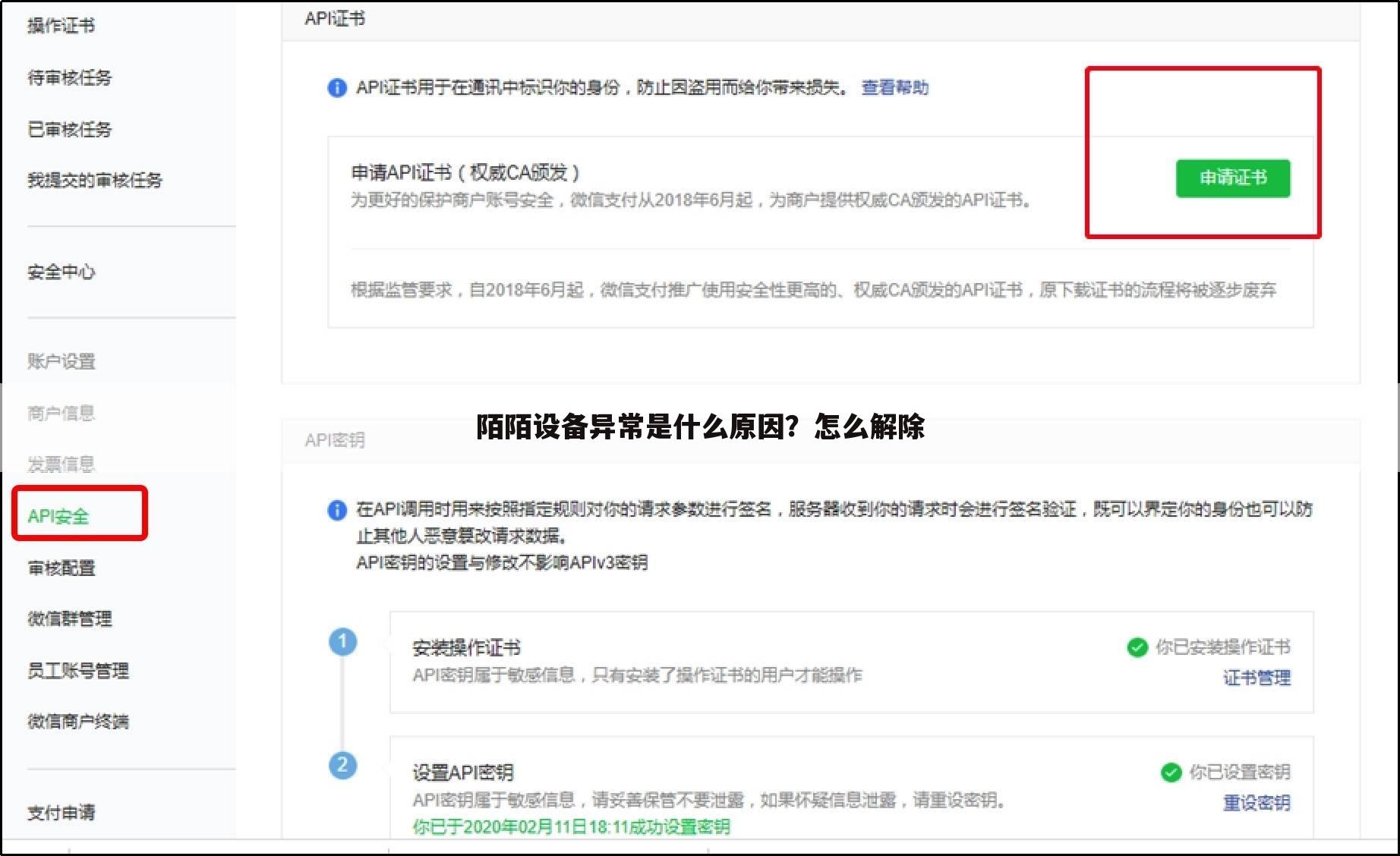Click the green 申请证书 button

pos(1233,178)
